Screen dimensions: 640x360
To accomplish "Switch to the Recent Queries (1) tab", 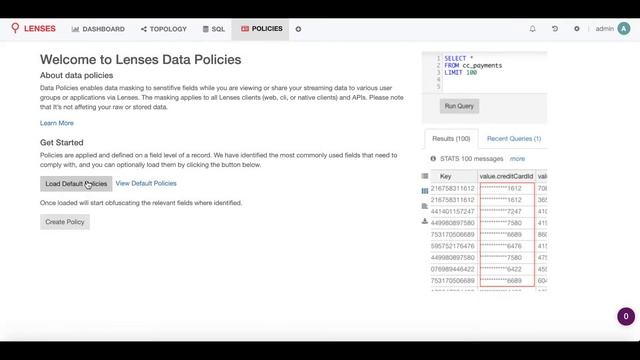I will pos(514,139).
